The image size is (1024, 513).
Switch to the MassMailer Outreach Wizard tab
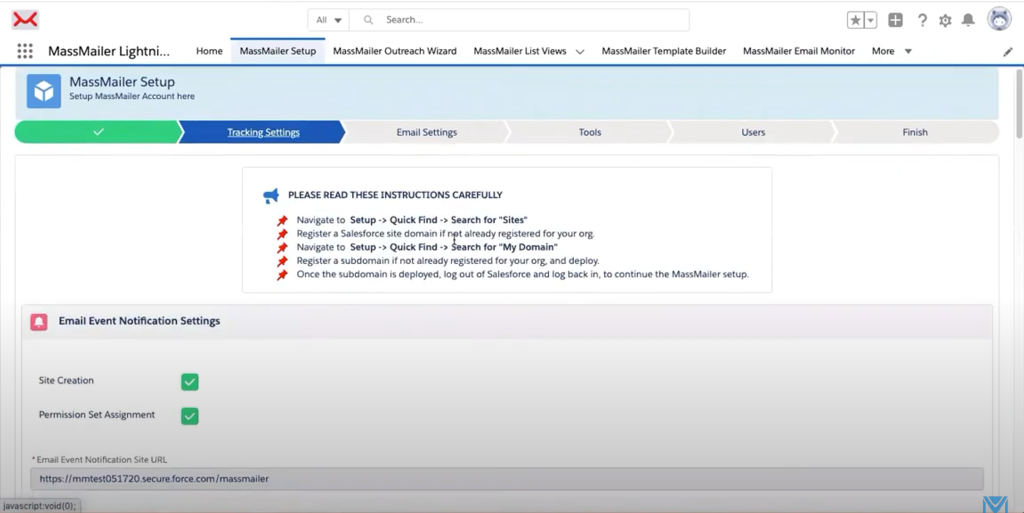click(x=395, y=51)
